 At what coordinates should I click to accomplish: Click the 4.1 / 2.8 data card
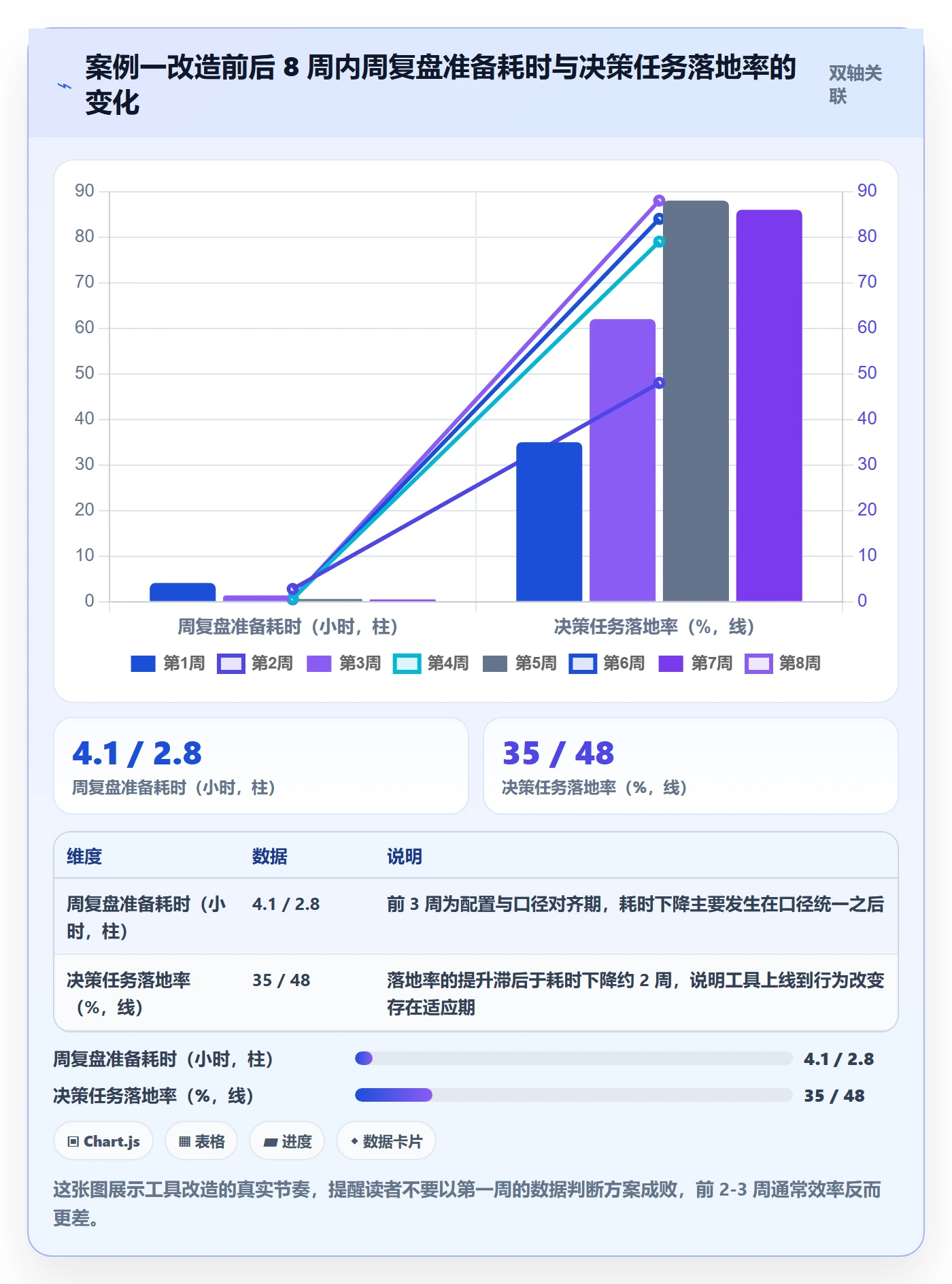(x=261, y=766)
